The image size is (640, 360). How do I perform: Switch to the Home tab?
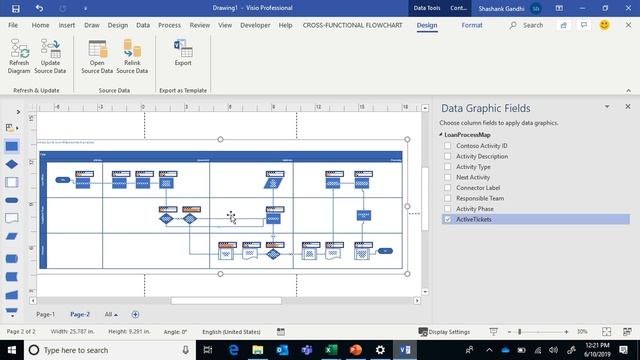point(40,25)
